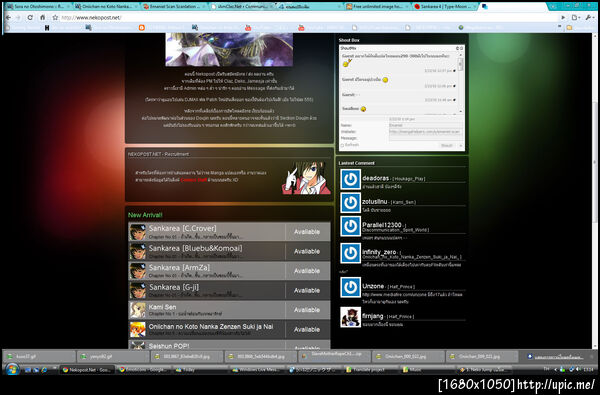Switch to Windows Live Messenger taskbar button
The height and width of the screenshot is (395, 600).
point(258,370)
